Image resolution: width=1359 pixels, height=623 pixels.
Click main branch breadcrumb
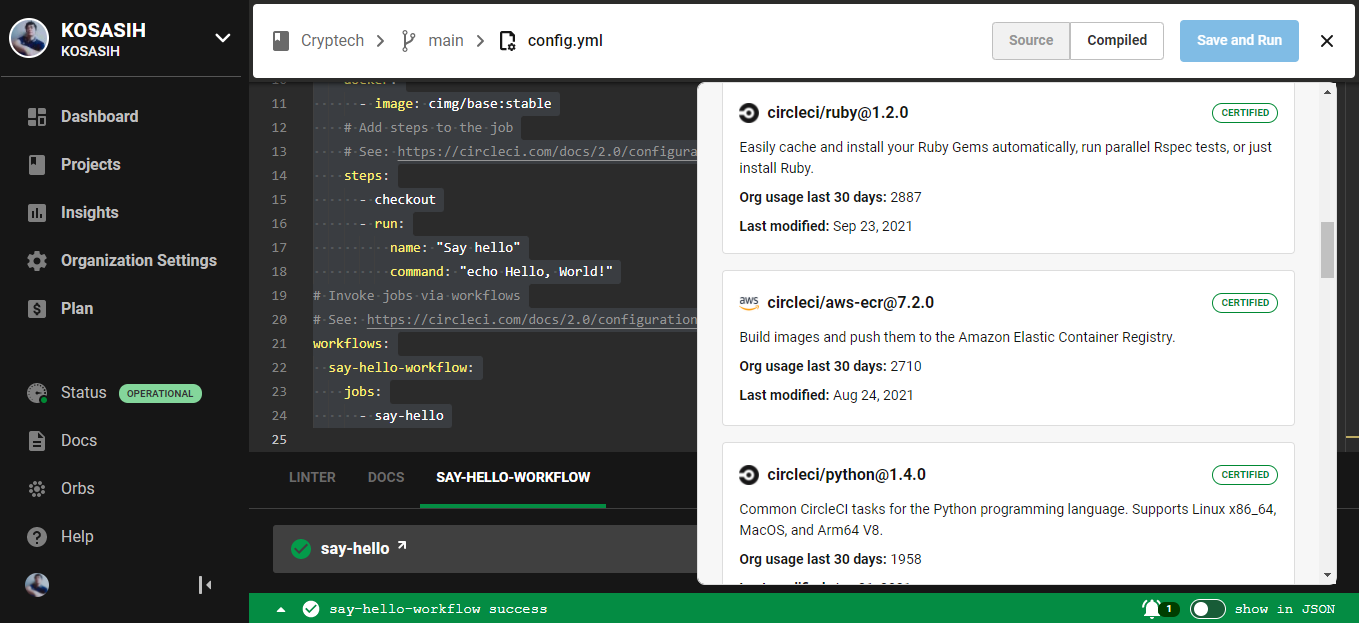pyautogui.click(x=446, y=41)
